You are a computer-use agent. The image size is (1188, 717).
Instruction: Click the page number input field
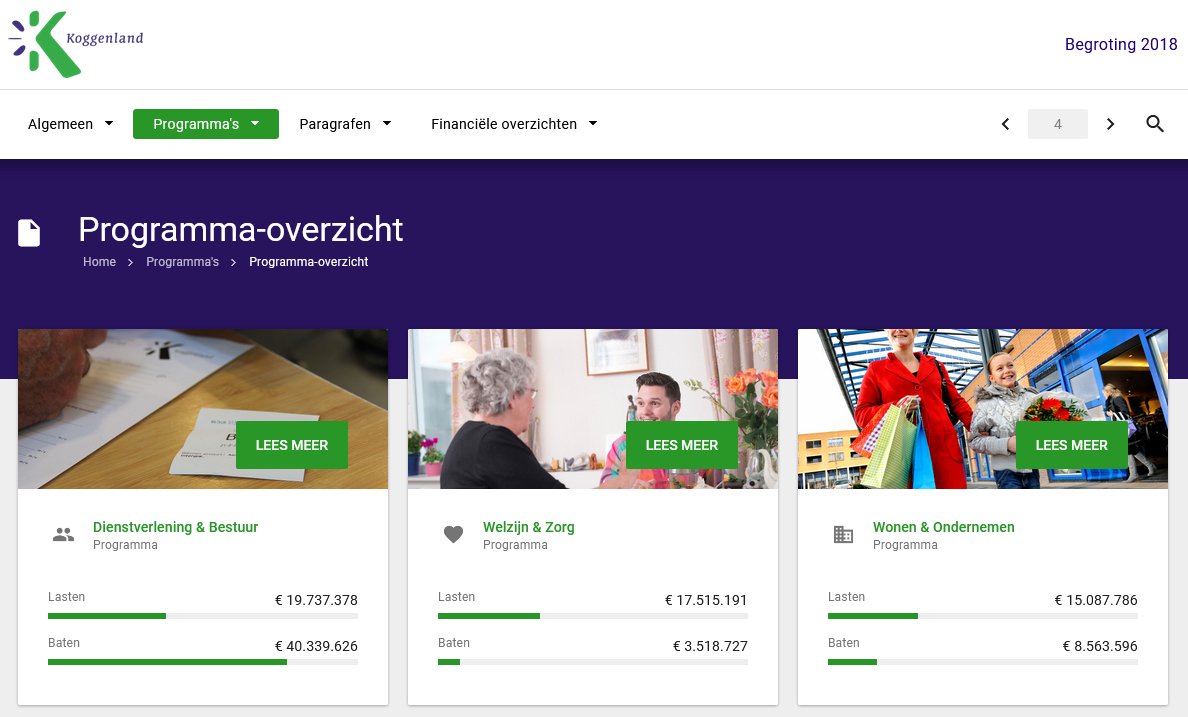(x=1057, y=124)
